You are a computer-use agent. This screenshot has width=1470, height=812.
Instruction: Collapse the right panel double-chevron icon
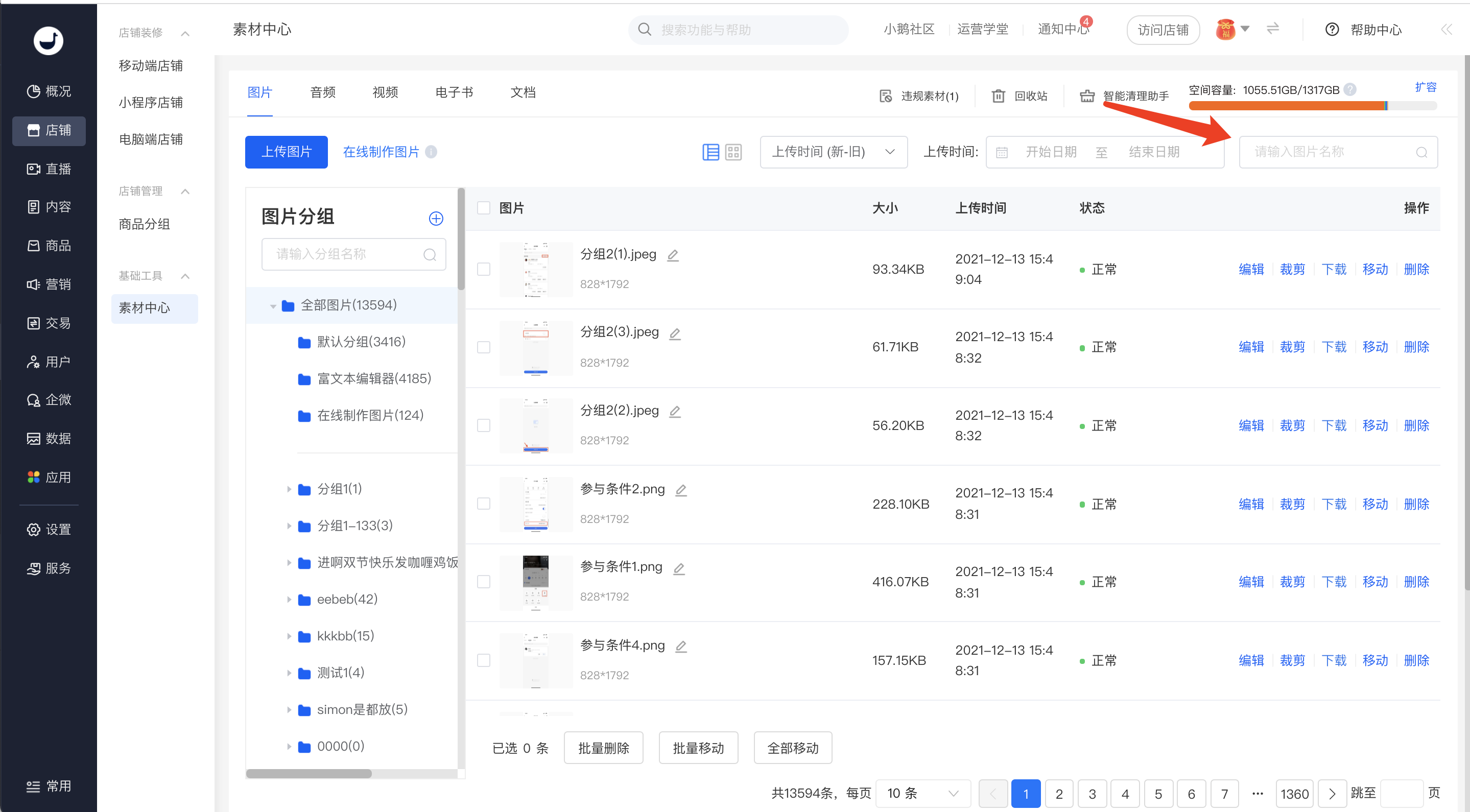(1446, 30)
